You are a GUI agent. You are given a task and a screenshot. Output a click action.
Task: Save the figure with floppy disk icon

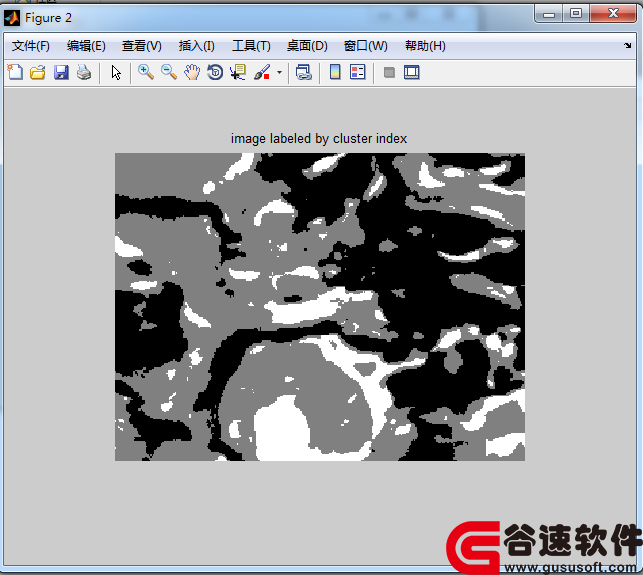[x=61, y=73]
